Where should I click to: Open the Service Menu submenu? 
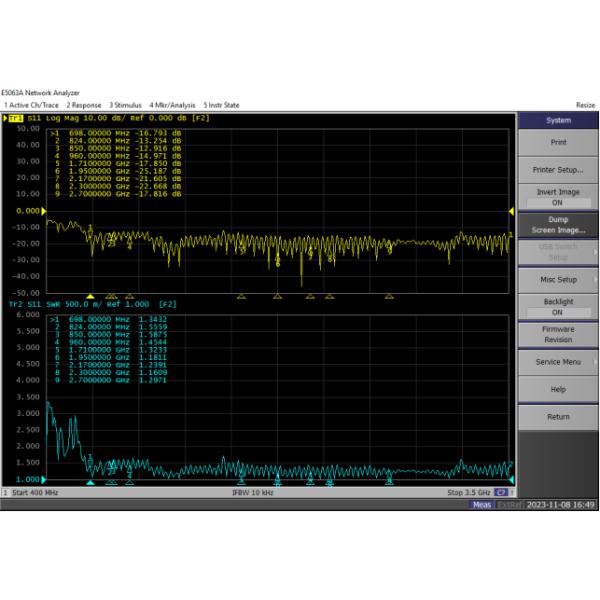(557, 362)
